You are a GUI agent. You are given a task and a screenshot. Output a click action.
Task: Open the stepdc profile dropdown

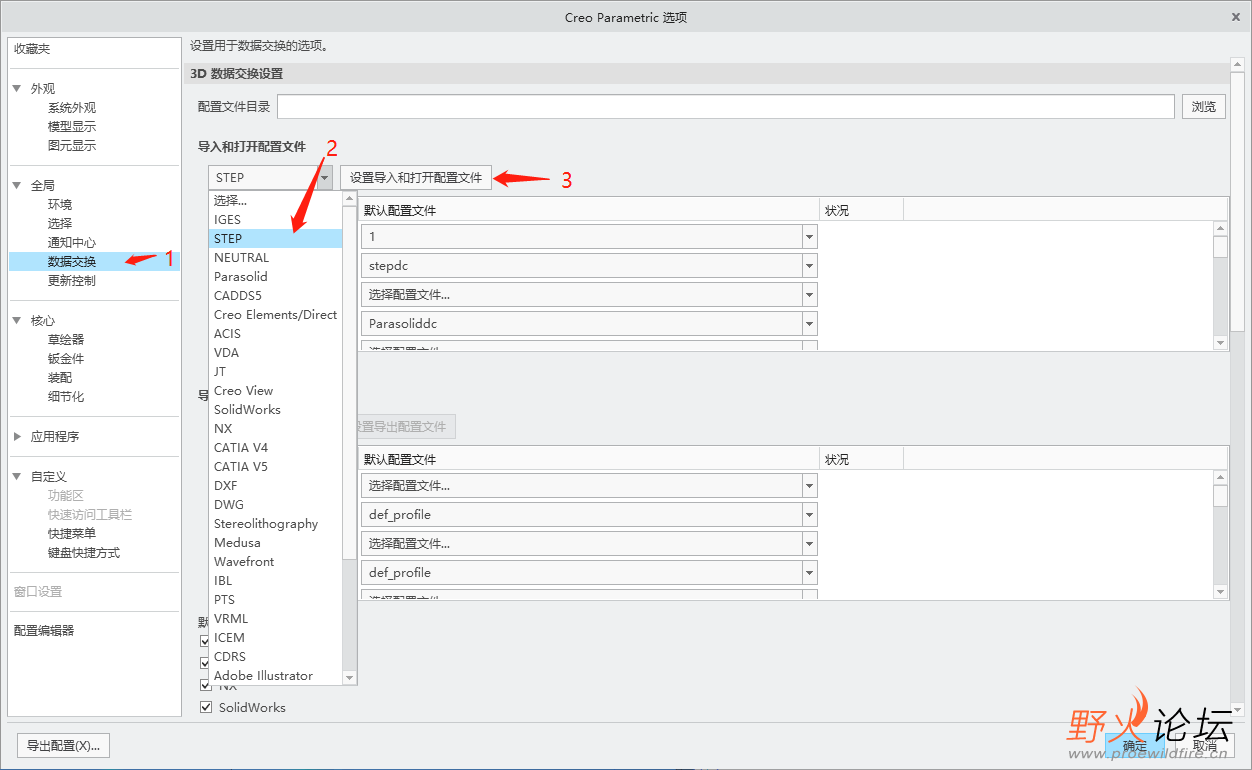809,266
